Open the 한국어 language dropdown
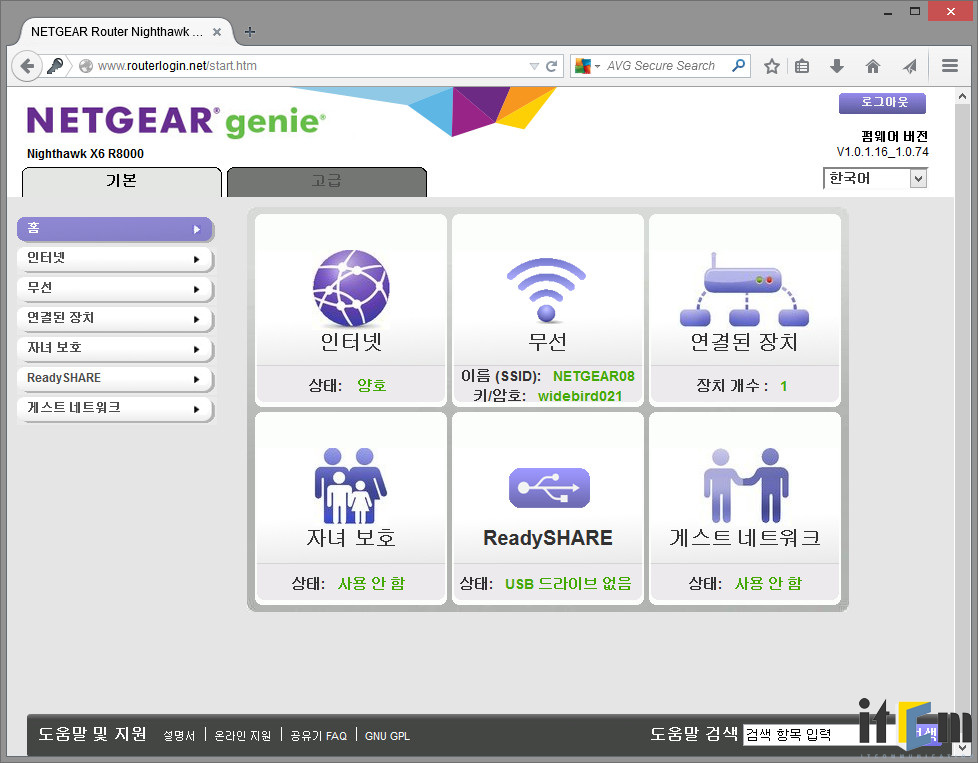Image resolution: width=978 pixels, height=763 pixels. [874, 178]
